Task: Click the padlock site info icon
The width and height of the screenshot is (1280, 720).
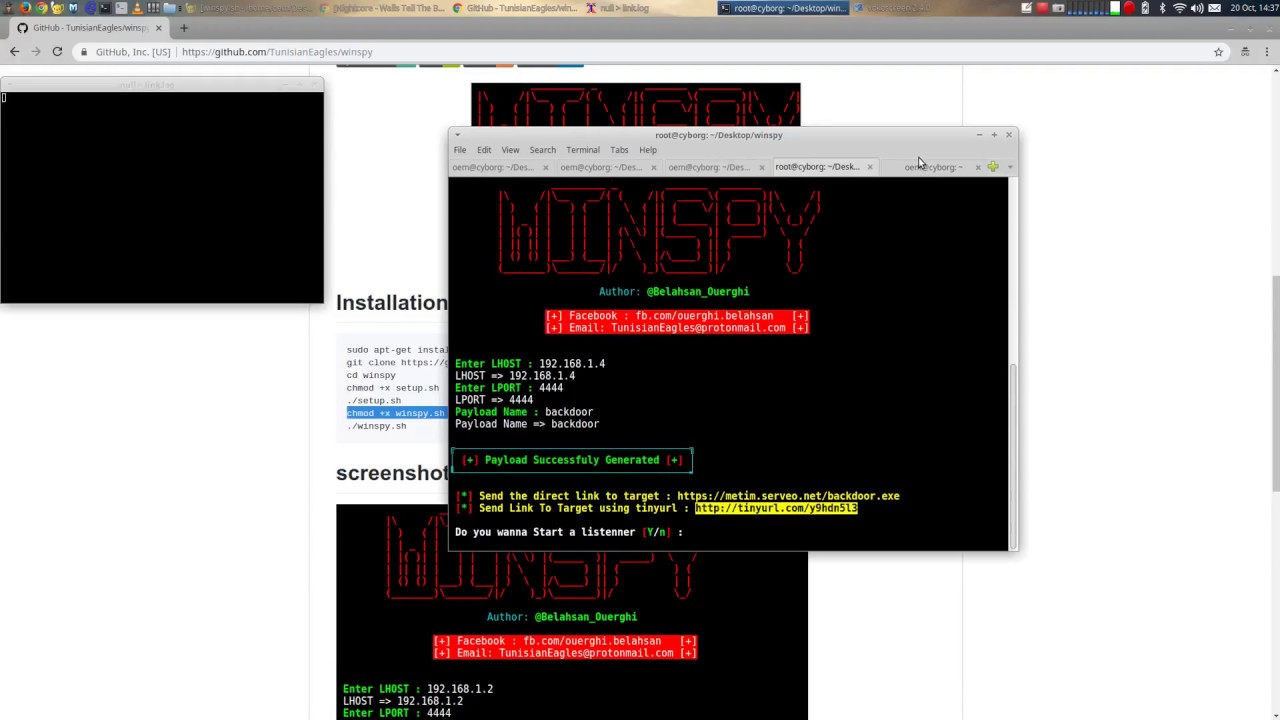Action: click(84, 52)
